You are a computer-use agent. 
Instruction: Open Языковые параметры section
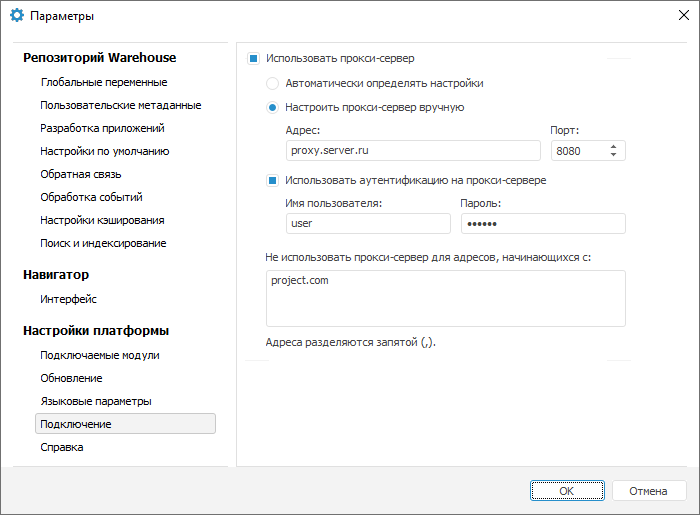click(x=96, y=401)
